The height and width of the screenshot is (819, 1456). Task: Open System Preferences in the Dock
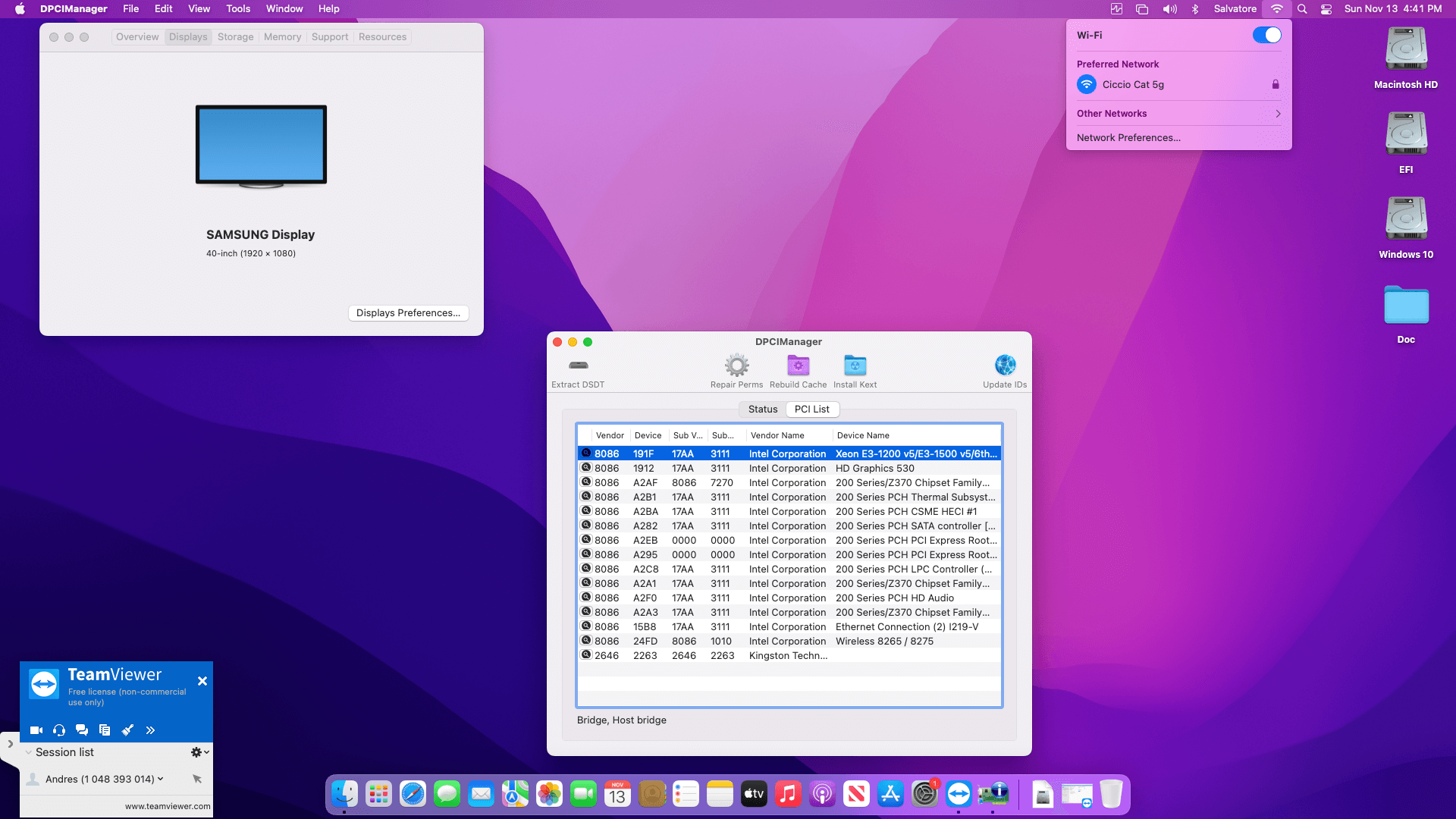pyautogui.click(x=924, y=794)
